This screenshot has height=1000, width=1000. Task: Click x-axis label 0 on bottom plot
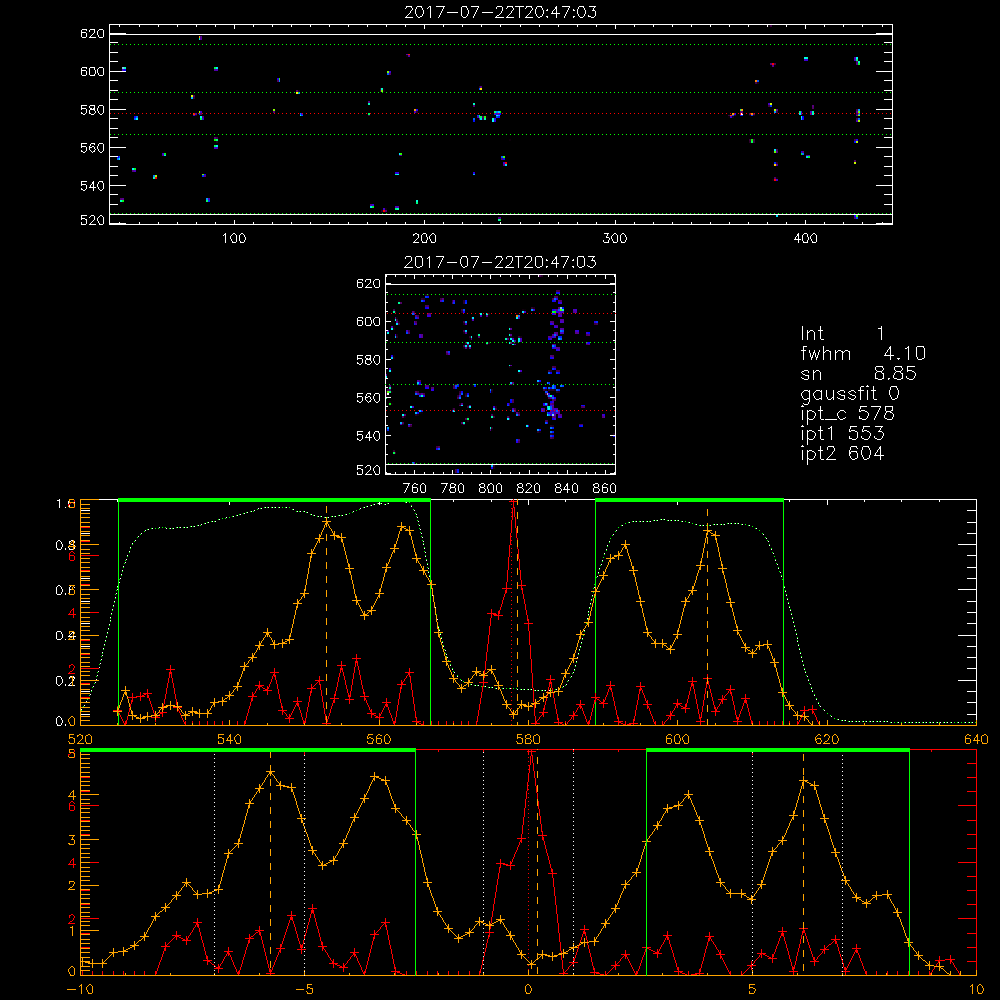point(528,990)
